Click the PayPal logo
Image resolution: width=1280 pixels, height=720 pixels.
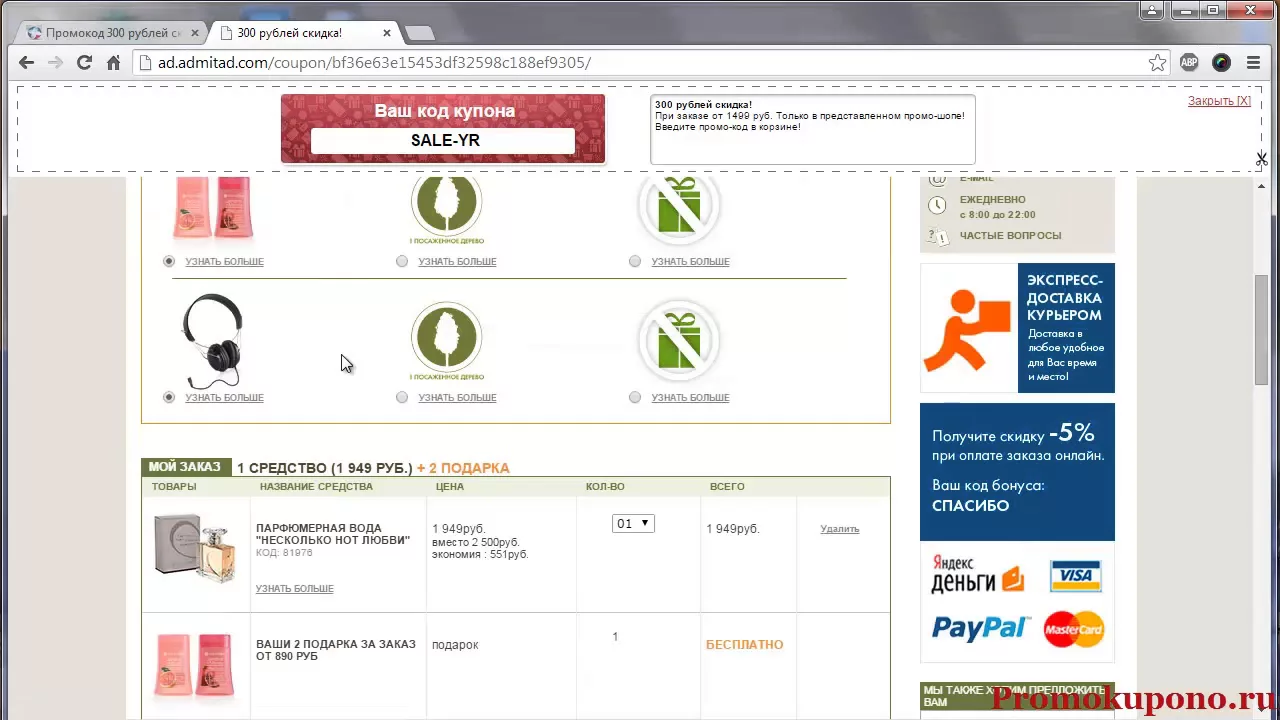click(x=979, y=627)
